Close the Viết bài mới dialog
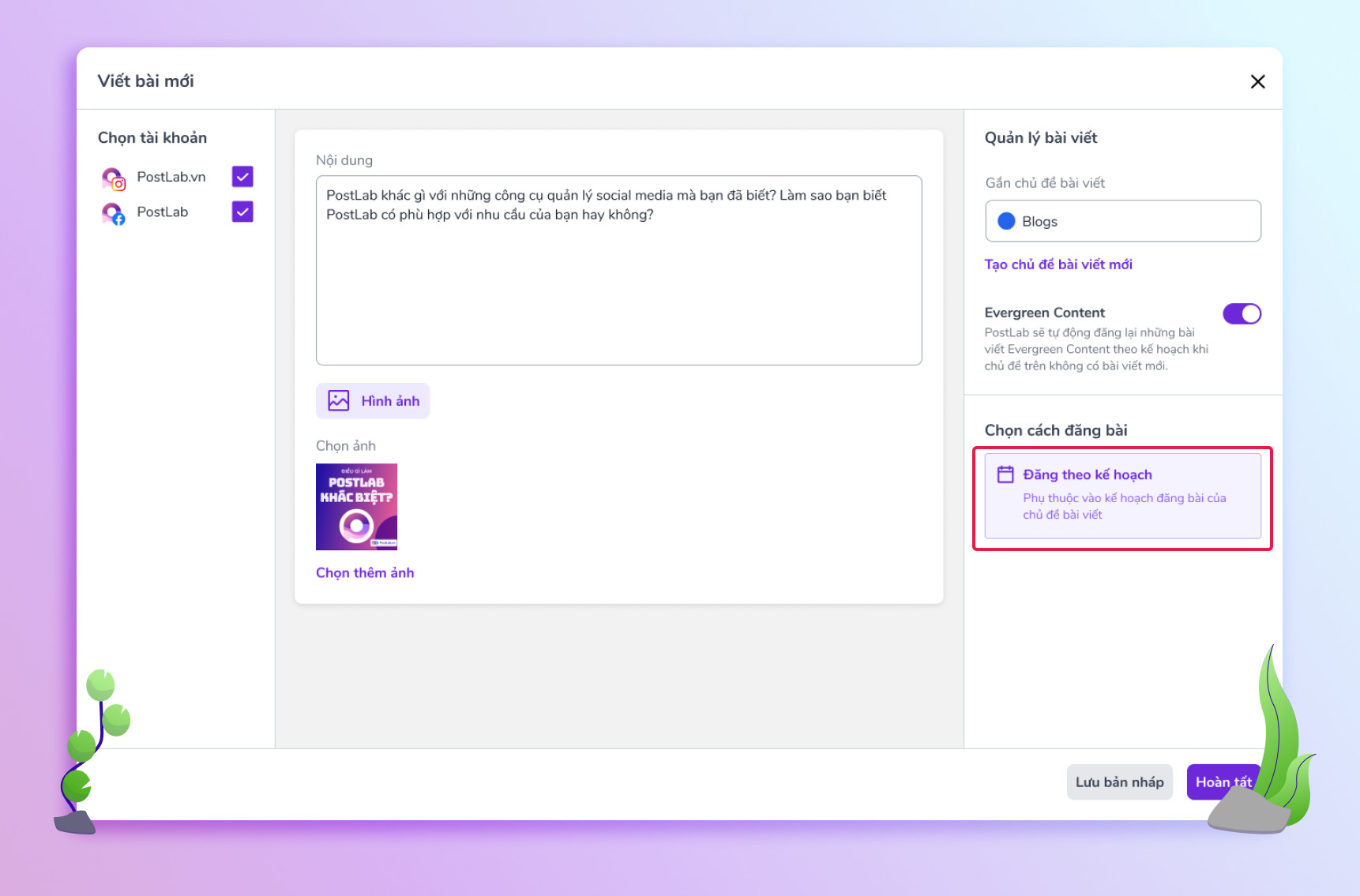The width and height of the screenshot is (1360, 896). (x=1257, y=81)
